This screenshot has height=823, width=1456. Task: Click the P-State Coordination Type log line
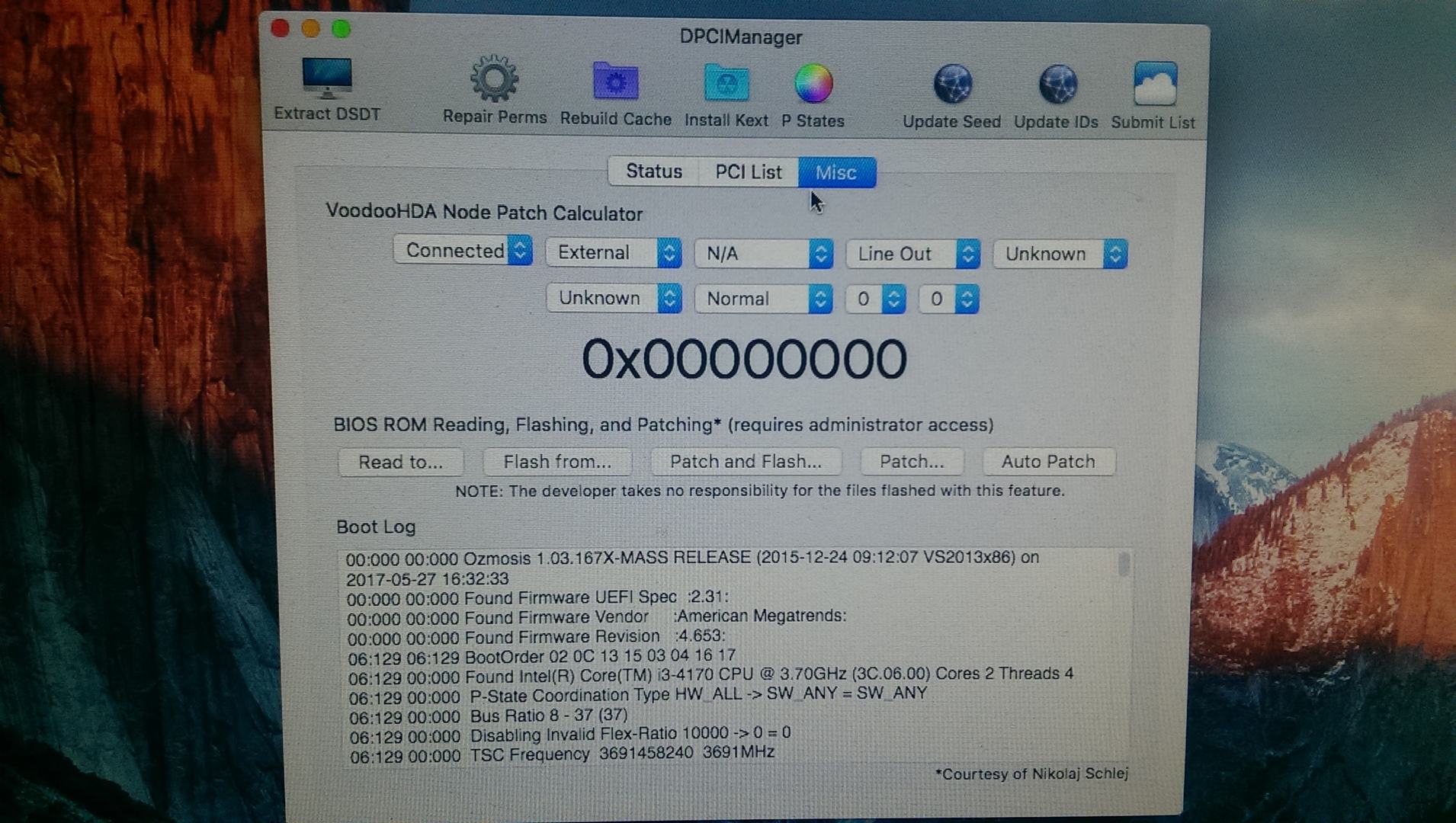coord(638,695)
